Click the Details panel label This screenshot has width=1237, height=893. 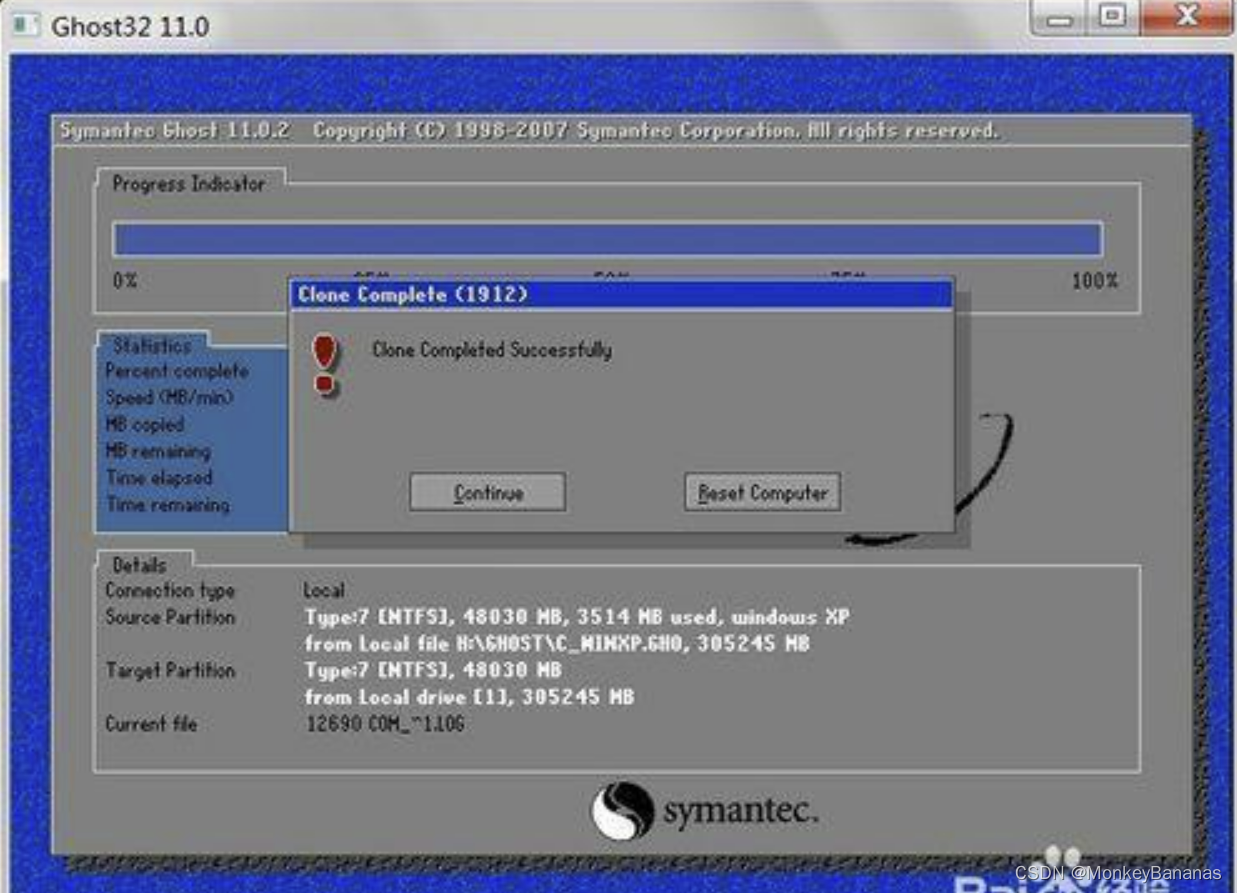[139, 565]
